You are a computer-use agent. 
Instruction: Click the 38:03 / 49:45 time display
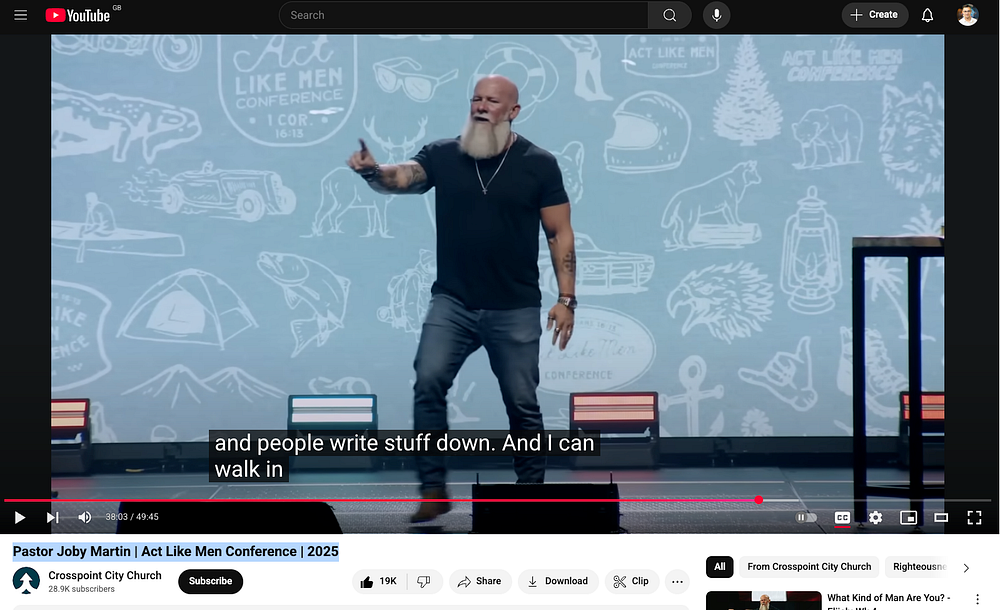(132, 517)
